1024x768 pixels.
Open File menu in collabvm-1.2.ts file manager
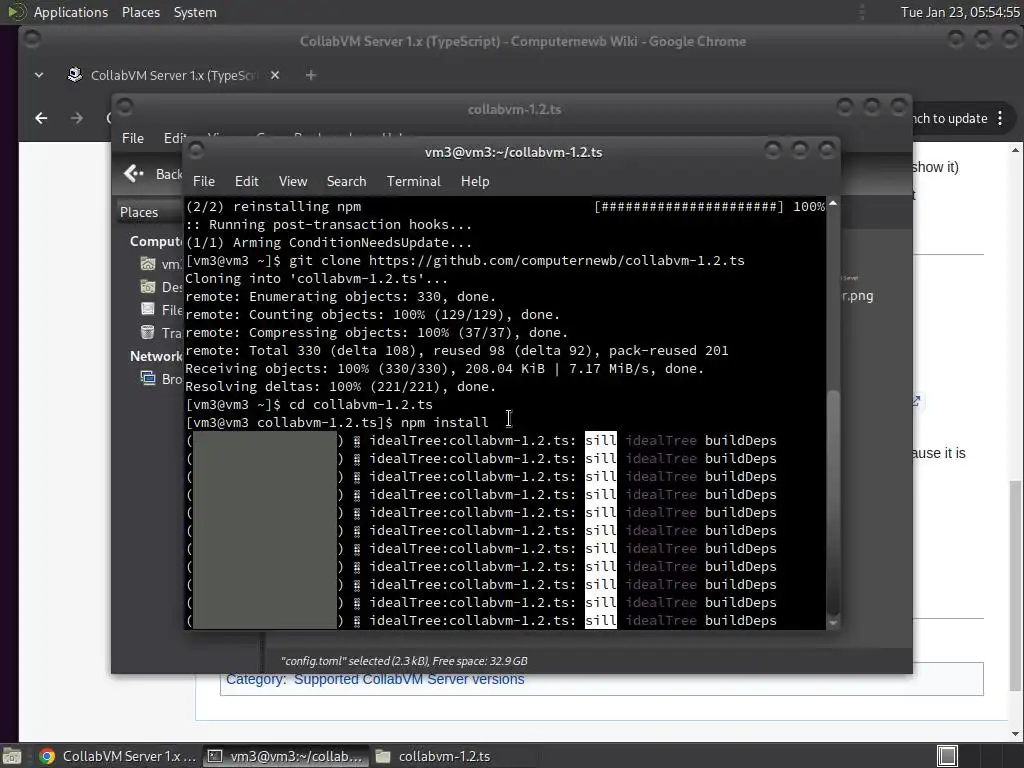click(133, 138)
